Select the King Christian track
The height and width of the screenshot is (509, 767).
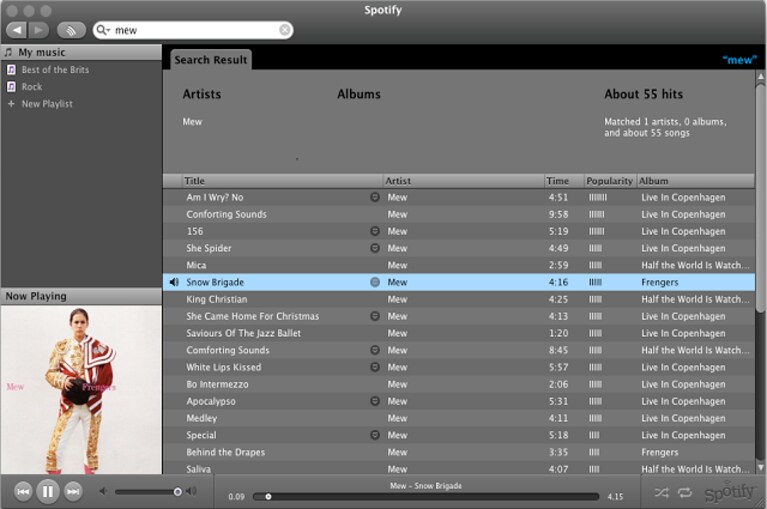[458, 299]
